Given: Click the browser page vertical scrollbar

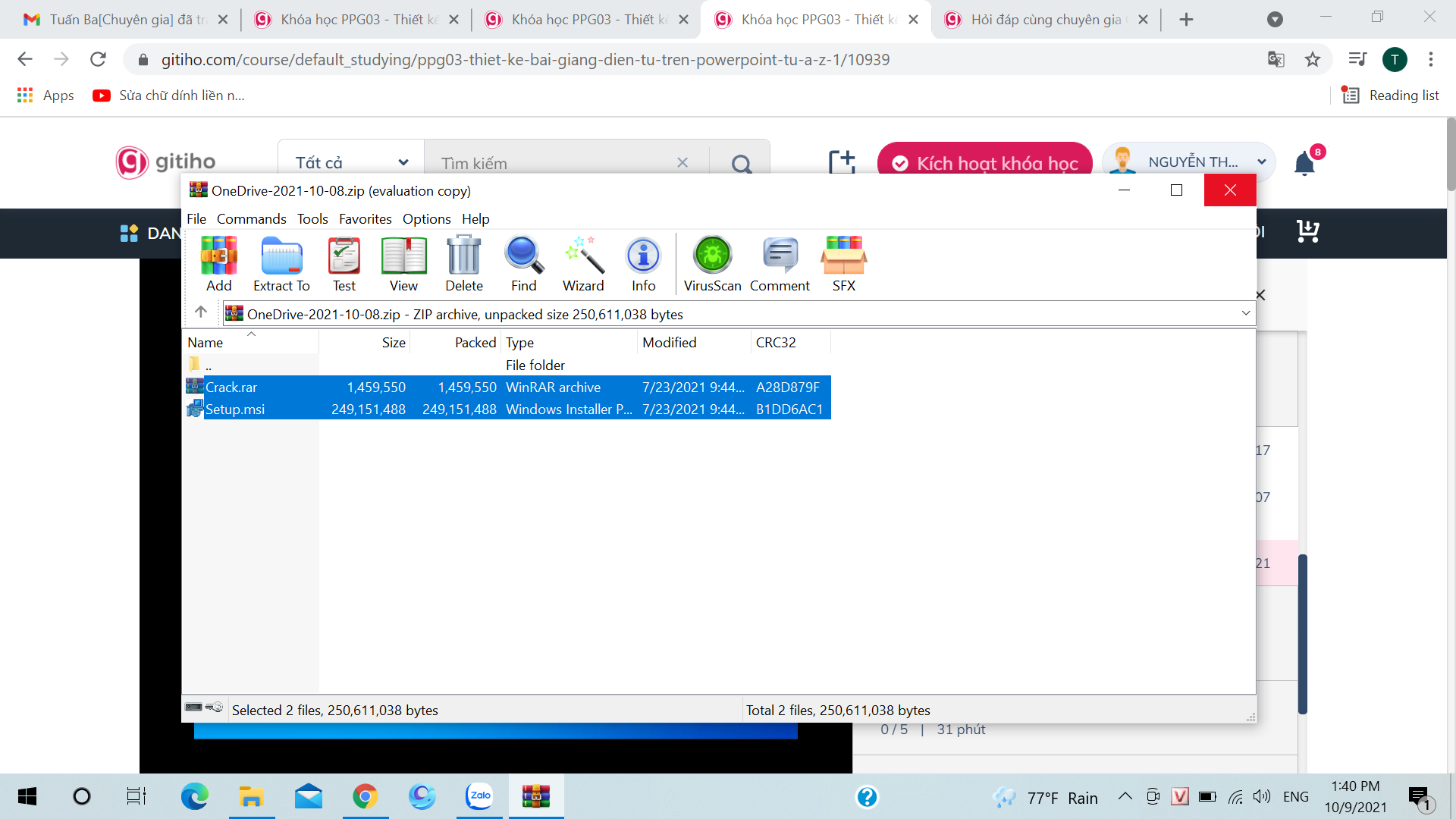Looking at the screenshot, I should (1450, 155).
